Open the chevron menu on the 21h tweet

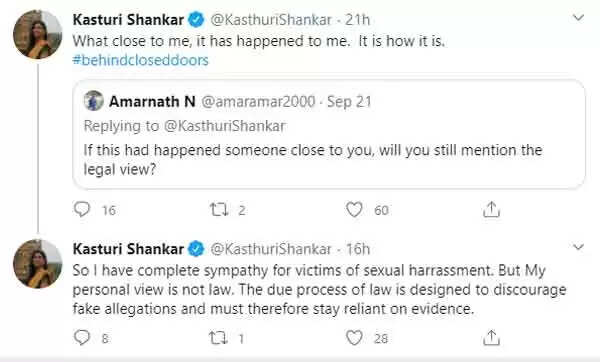point(578,18)
